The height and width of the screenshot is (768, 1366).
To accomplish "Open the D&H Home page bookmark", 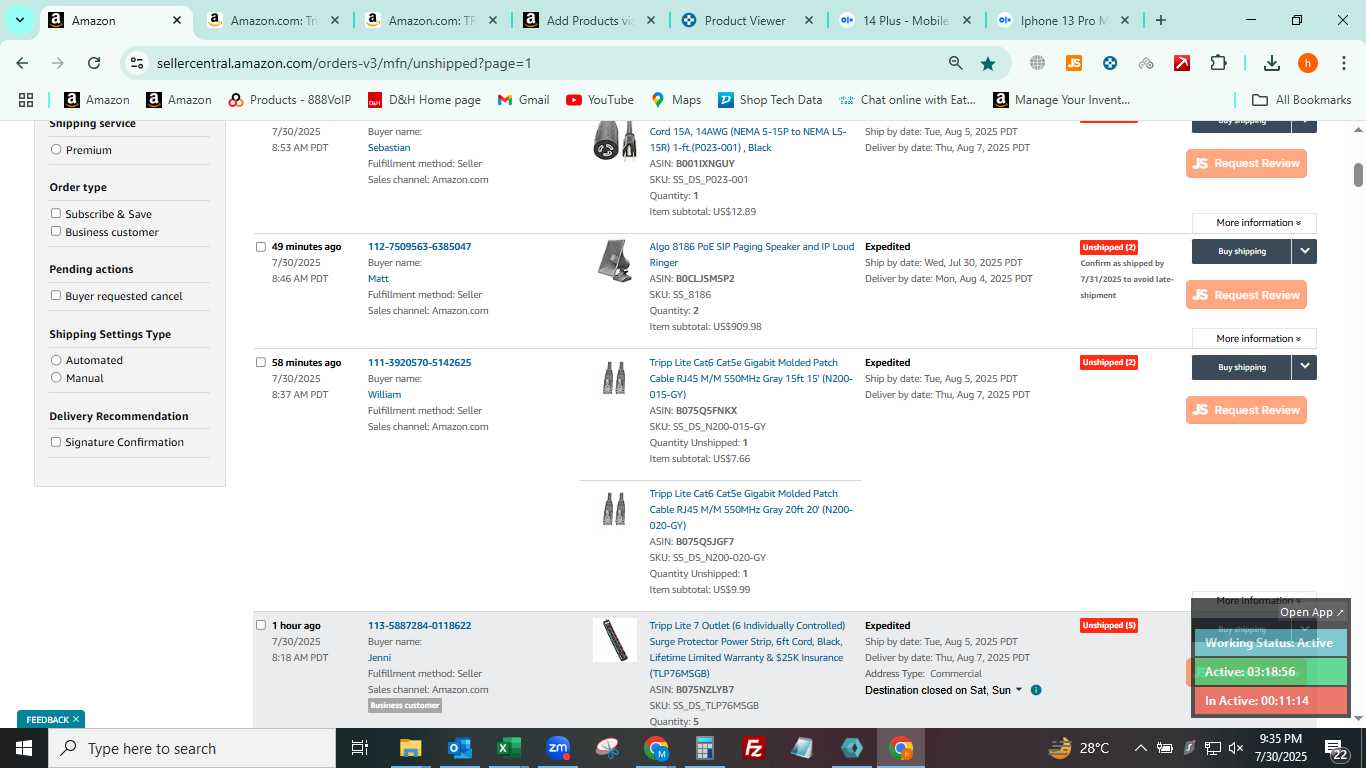I will (x=424, y=100).
